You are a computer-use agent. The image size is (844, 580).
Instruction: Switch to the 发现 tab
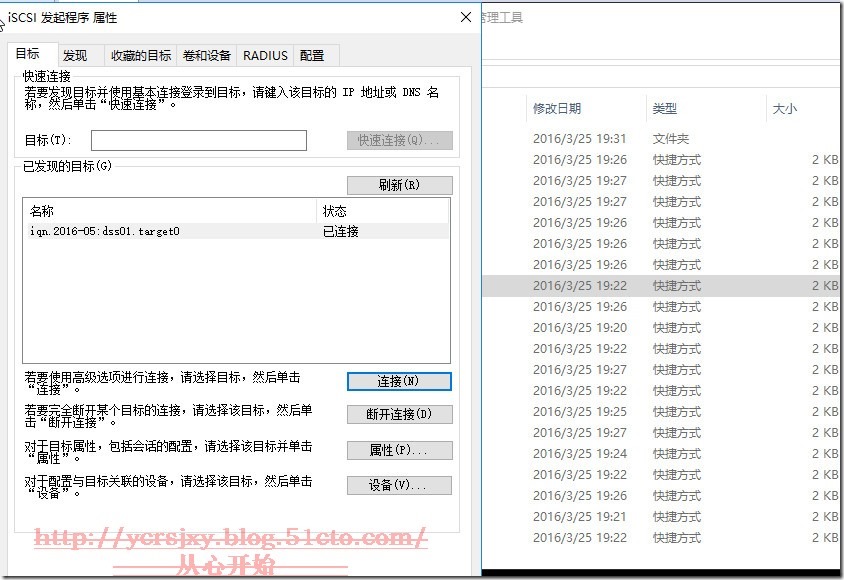(x=78, y=55)
